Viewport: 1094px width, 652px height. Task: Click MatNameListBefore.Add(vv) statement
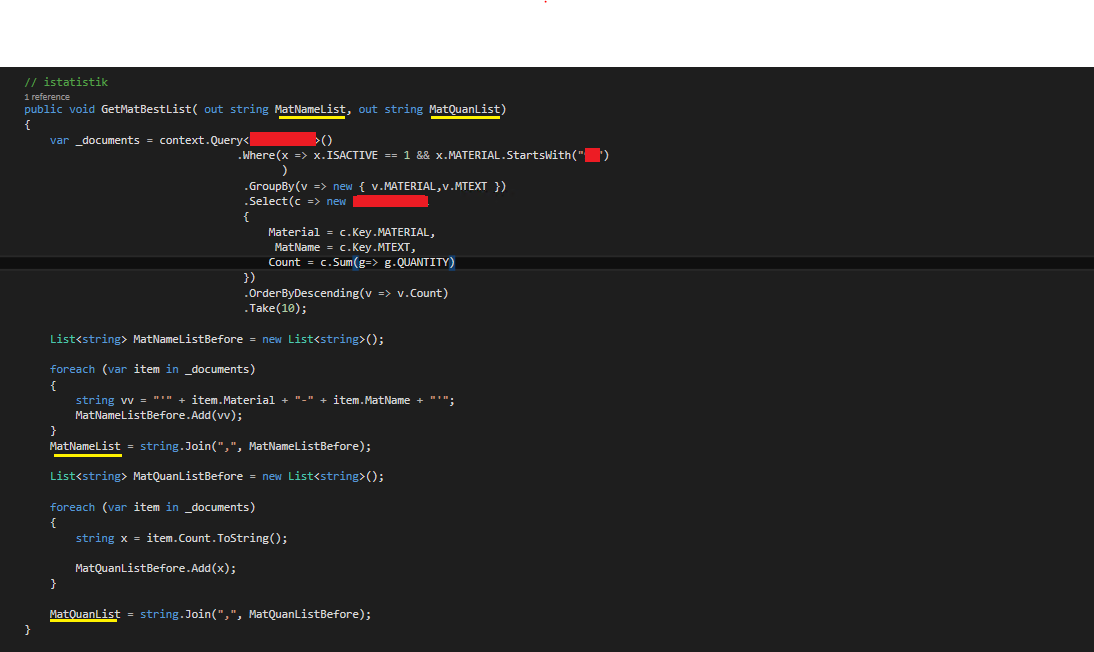159,415
